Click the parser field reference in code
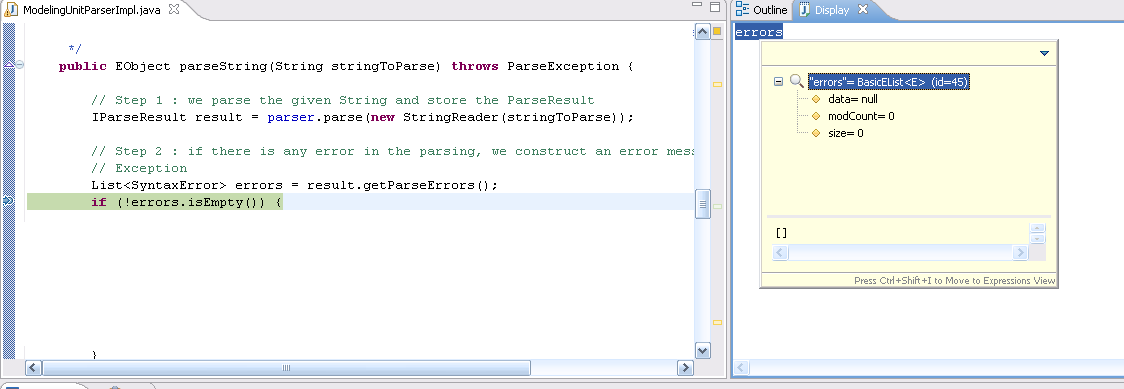The height and width of the screenshot is (389, 1124). click(x=291, y=117)
